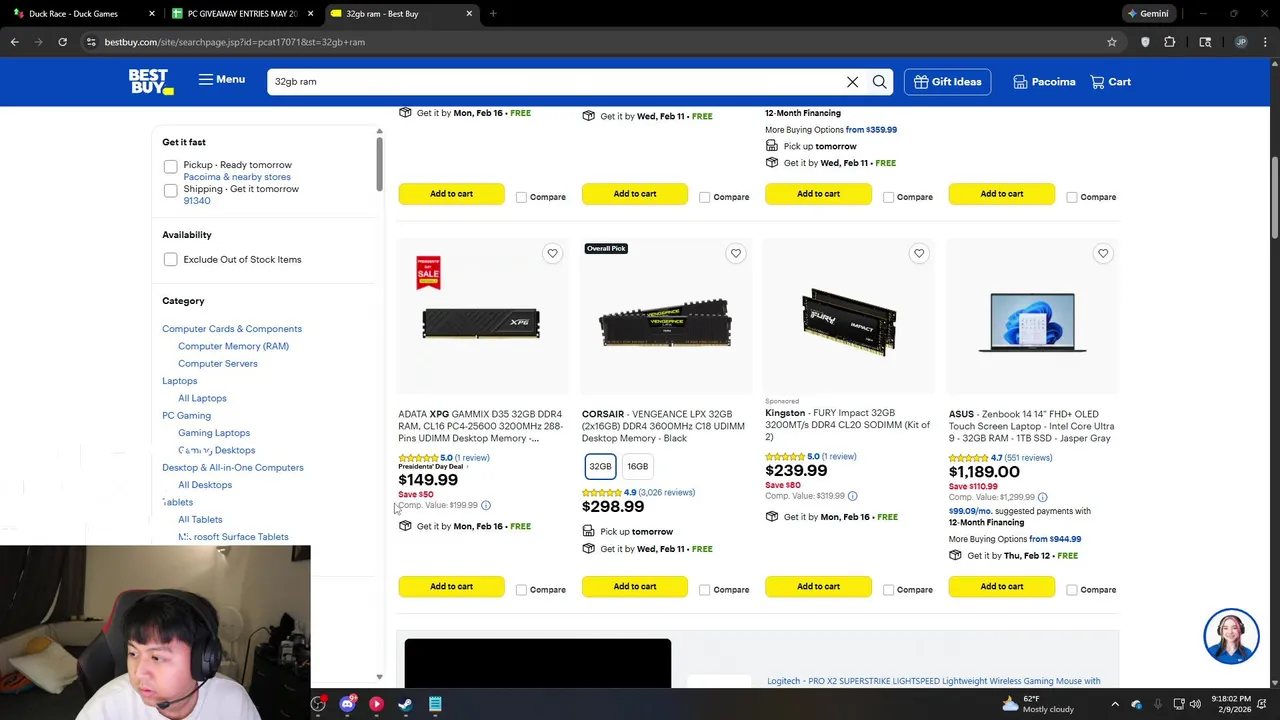Open ADATA XPG GAMMIX D35 product title
The width and height of the screenshot is (1280, 720).
click(481, 426)
